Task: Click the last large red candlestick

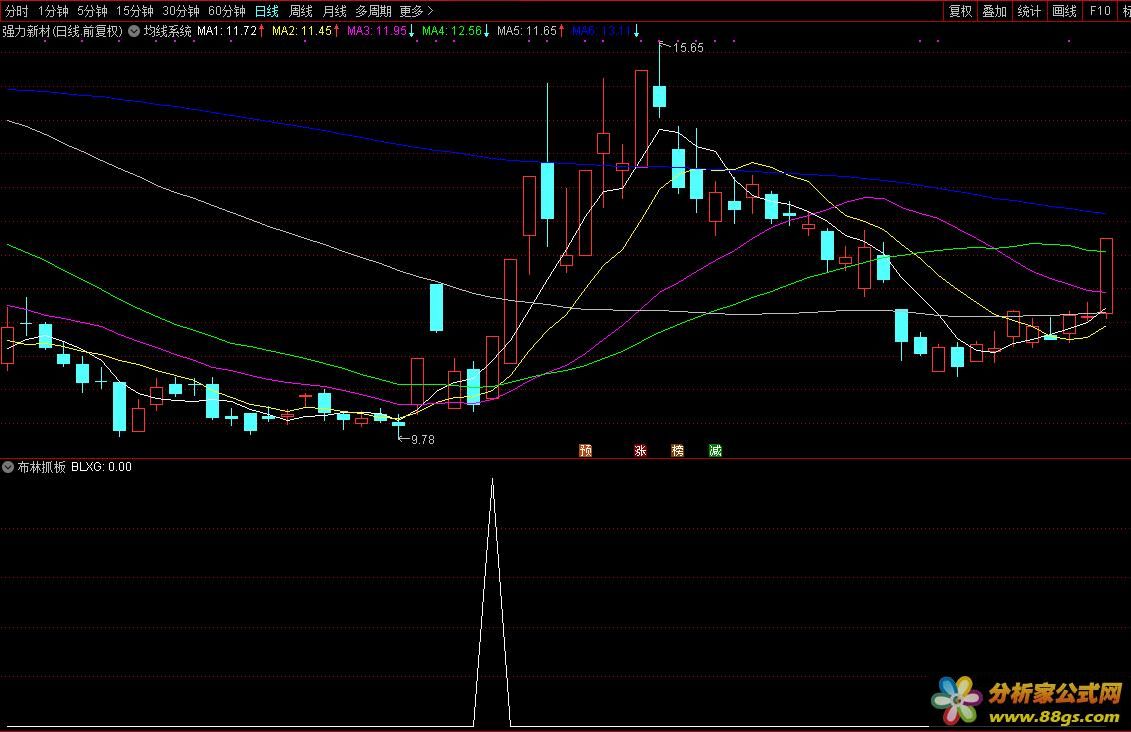Action: (1106, 275)
